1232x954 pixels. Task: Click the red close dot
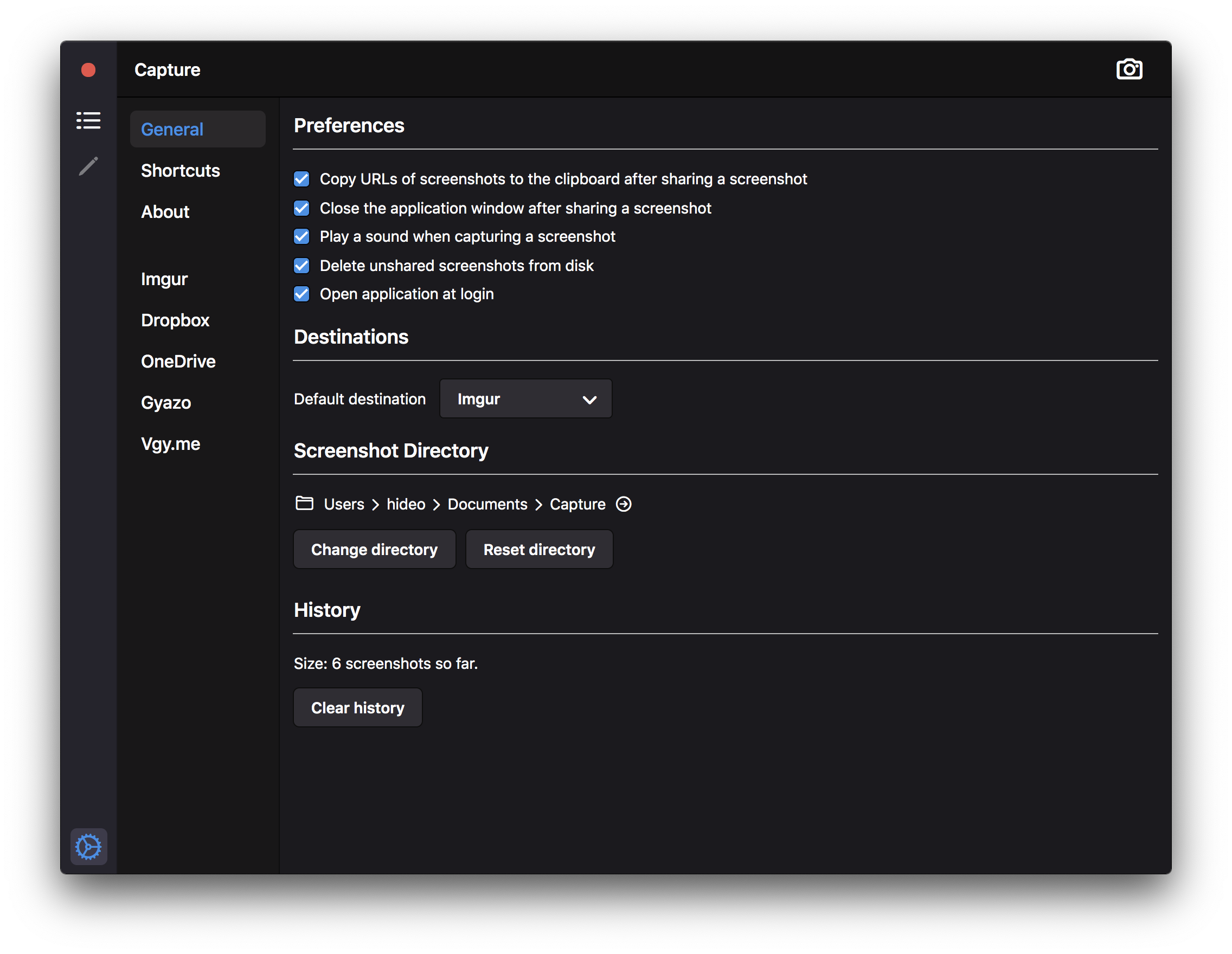88,70
